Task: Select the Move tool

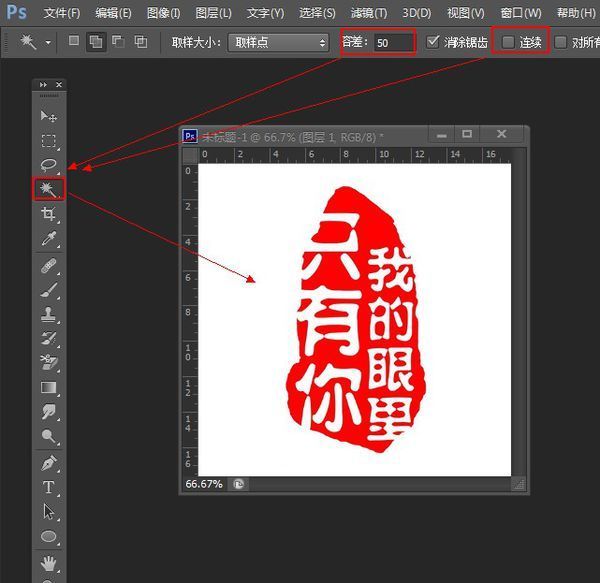Action: click(x=48, y=117)
